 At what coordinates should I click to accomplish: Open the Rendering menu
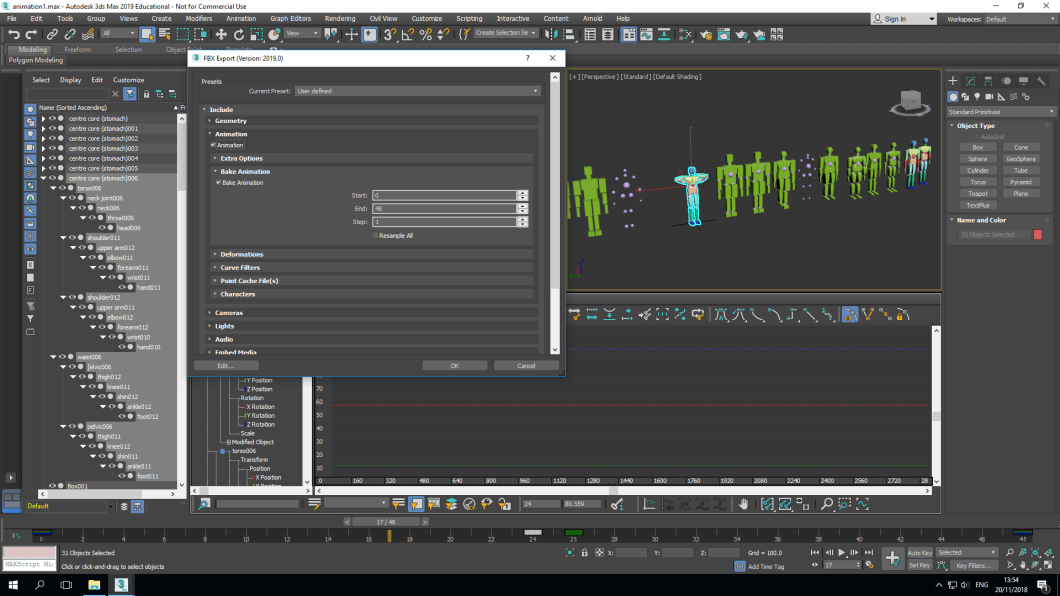(339, 18)
